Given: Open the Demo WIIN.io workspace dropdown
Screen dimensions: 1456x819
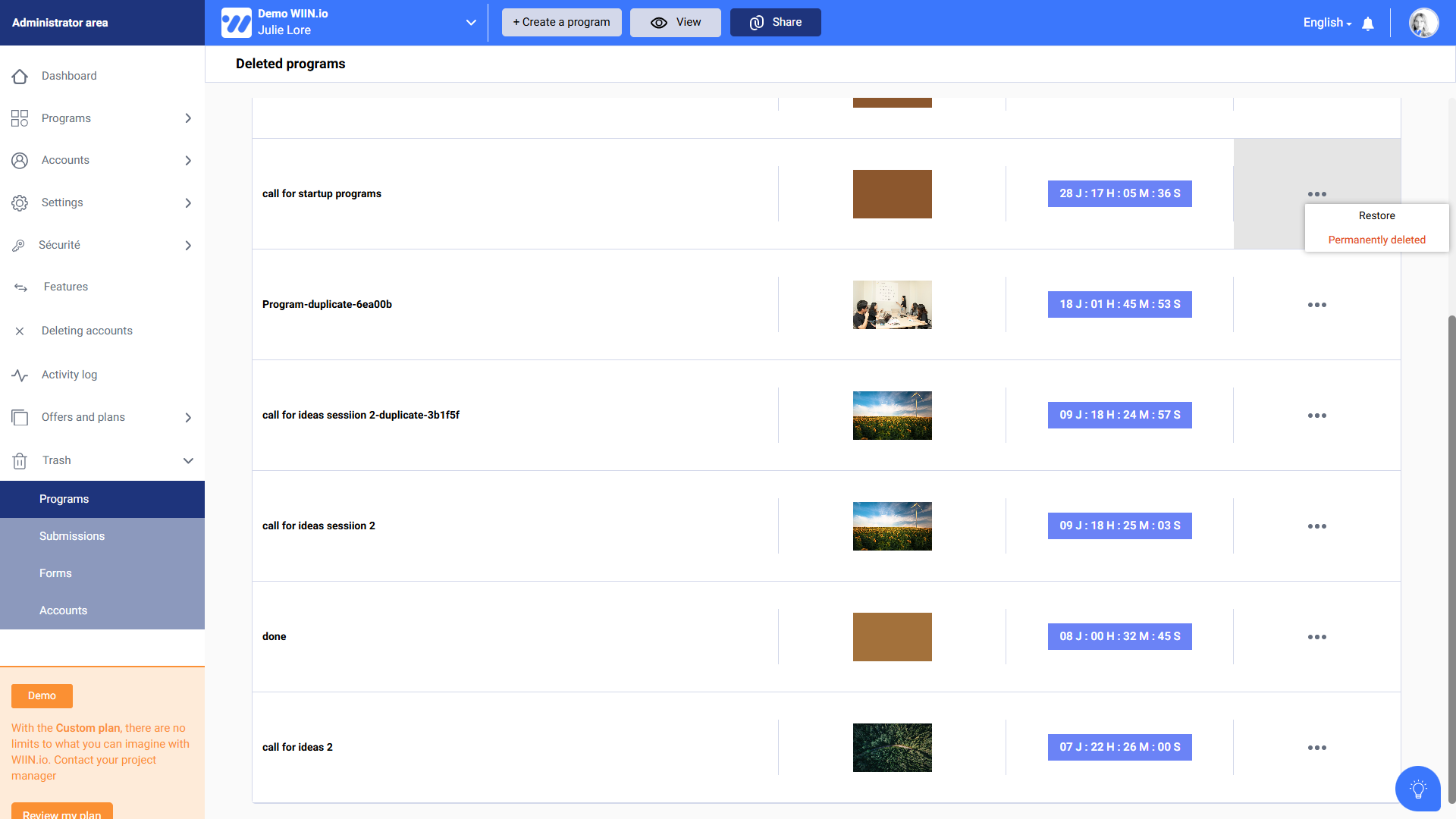Looking at the screenshot, I should click(x=470, y=23).
